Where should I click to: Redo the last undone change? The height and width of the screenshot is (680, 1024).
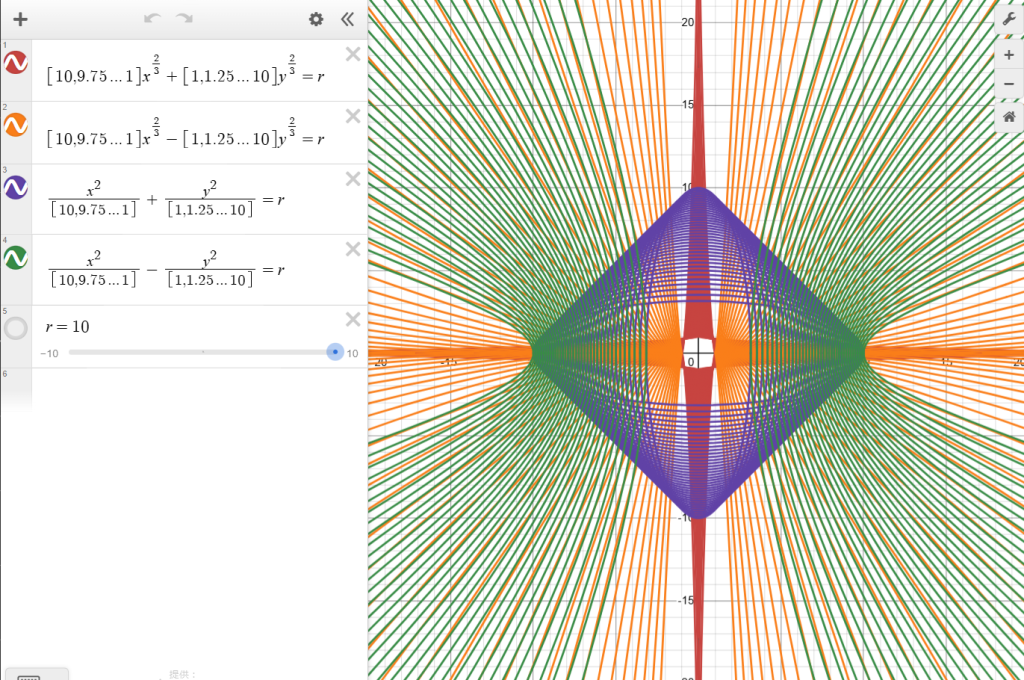[184, 19]
